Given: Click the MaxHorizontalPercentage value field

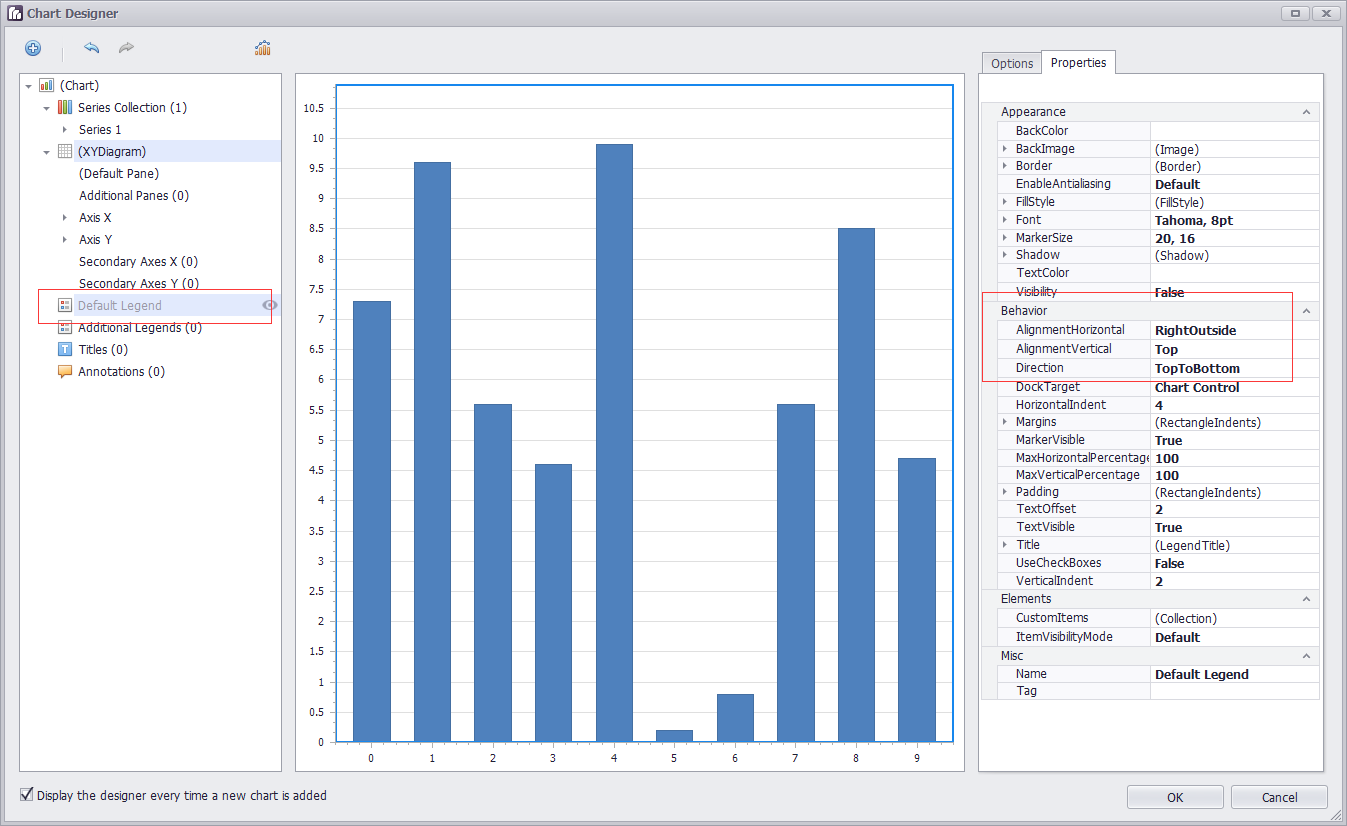Looking at the screenshot, I should pos(1234,458).
